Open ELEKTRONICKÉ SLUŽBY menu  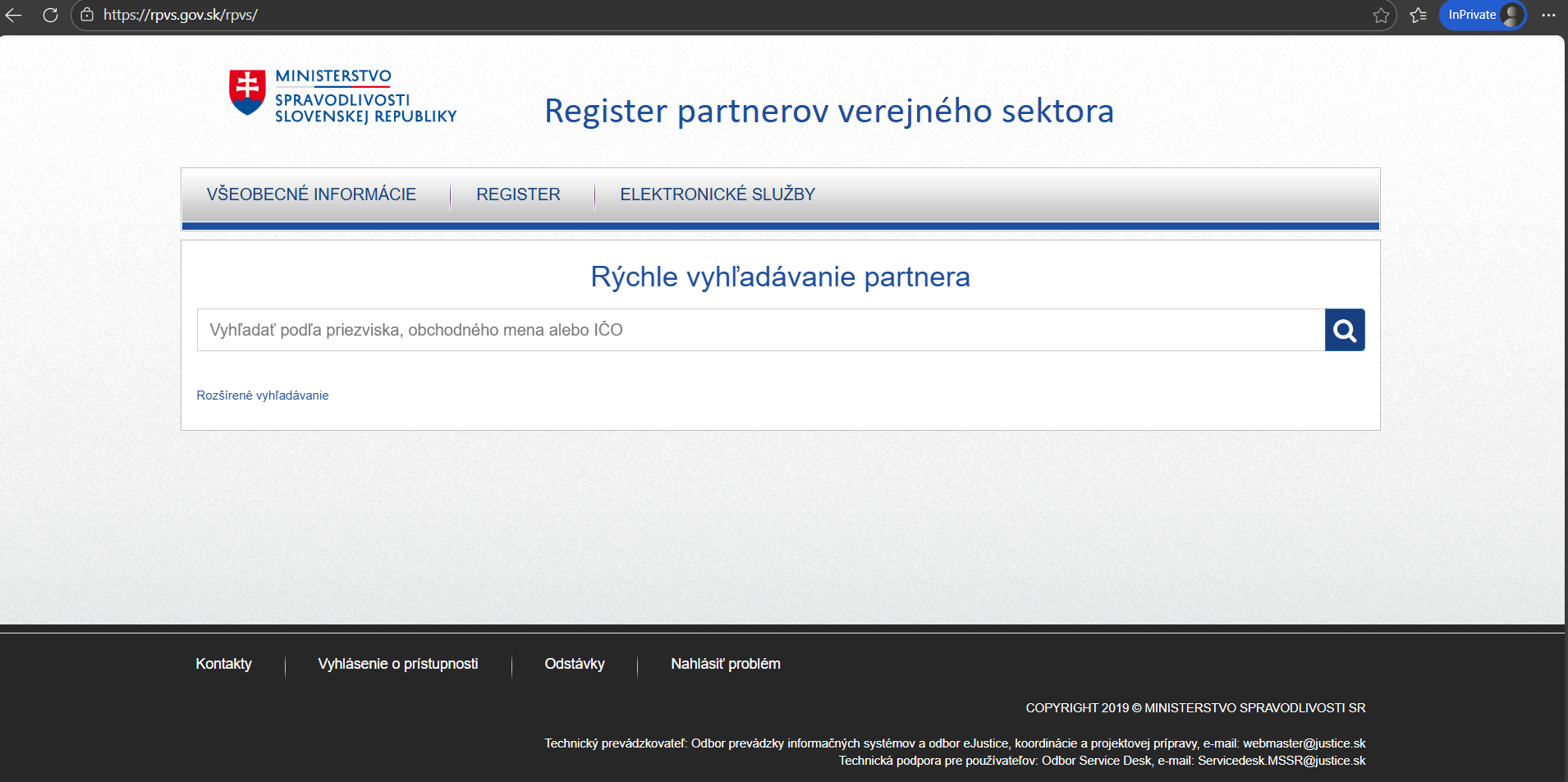[718, 194]
